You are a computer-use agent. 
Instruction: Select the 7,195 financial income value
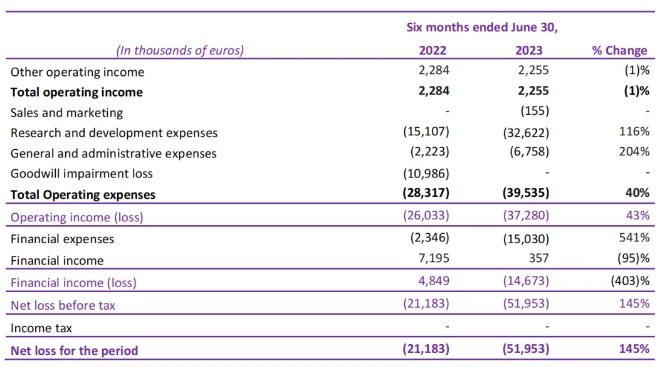pyautogui.click(x=434, y=258)
